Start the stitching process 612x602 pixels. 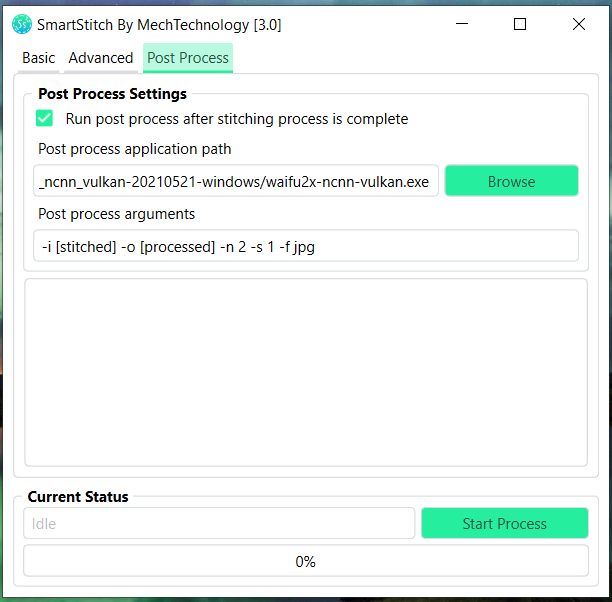(504, 523)
